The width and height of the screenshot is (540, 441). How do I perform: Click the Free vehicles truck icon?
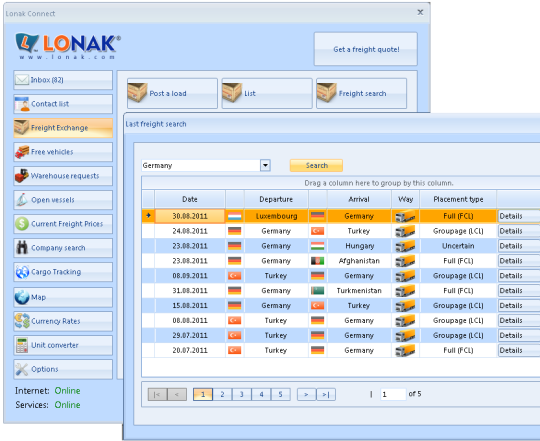coord(22,152)
